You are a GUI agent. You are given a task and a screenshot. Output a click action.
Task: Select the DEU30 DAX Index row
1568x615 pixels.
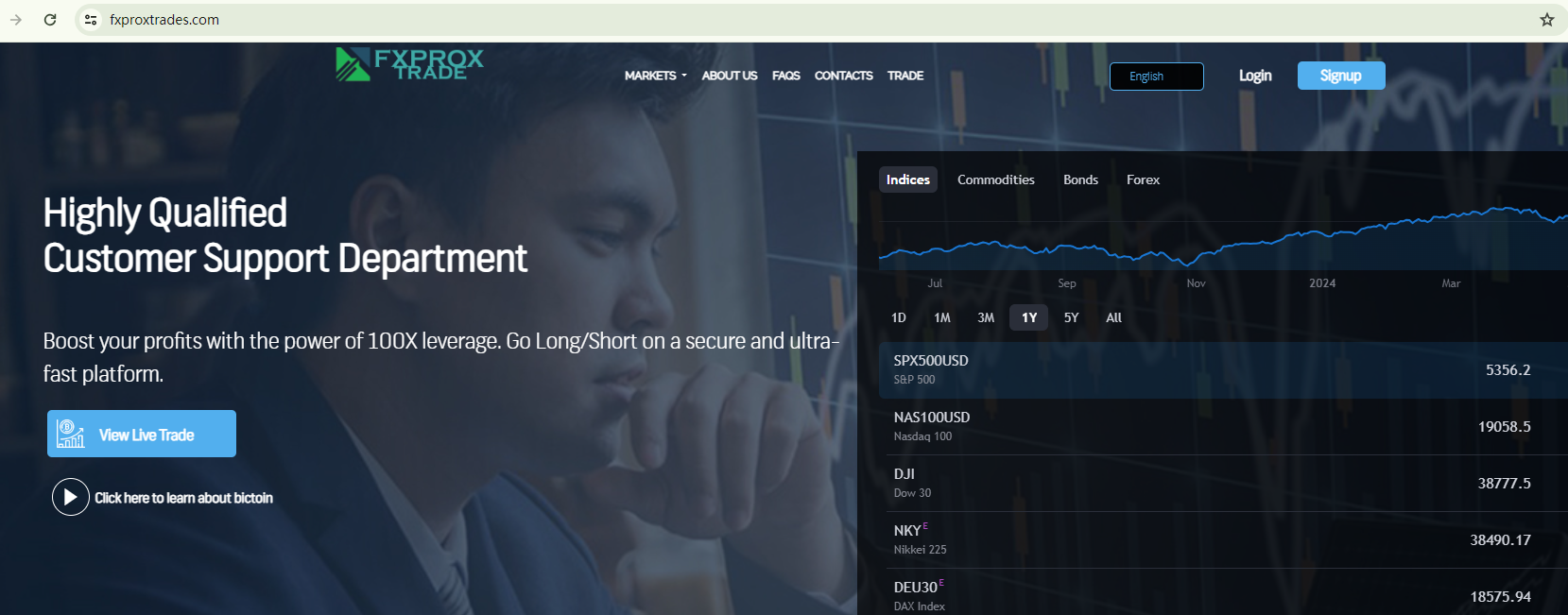1223,592
